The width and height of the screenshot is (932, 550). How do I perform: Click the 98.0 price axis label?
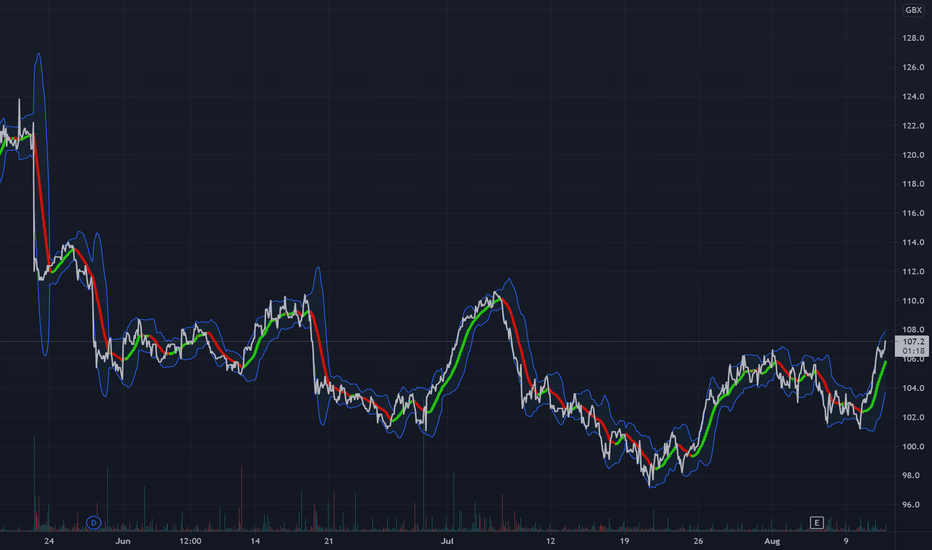point(913,476)
